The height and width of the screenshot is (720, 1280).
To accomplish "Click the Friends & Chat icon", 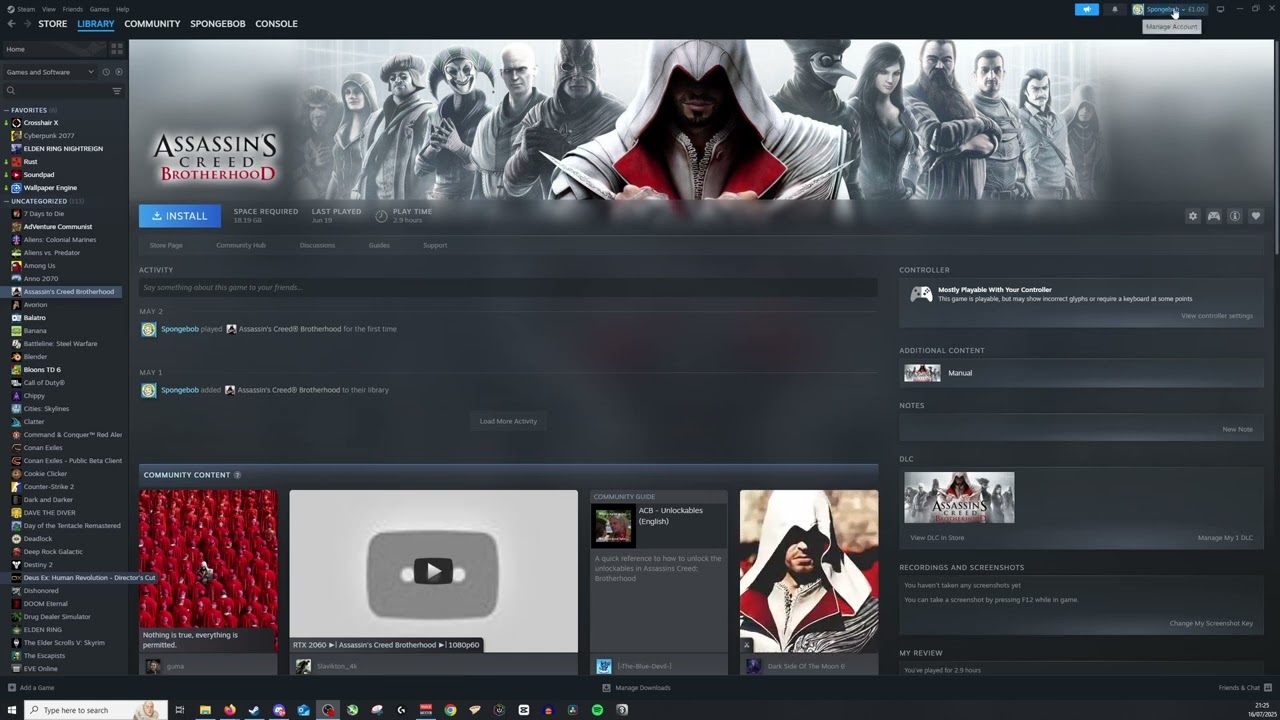I will tap(1268, 688).
